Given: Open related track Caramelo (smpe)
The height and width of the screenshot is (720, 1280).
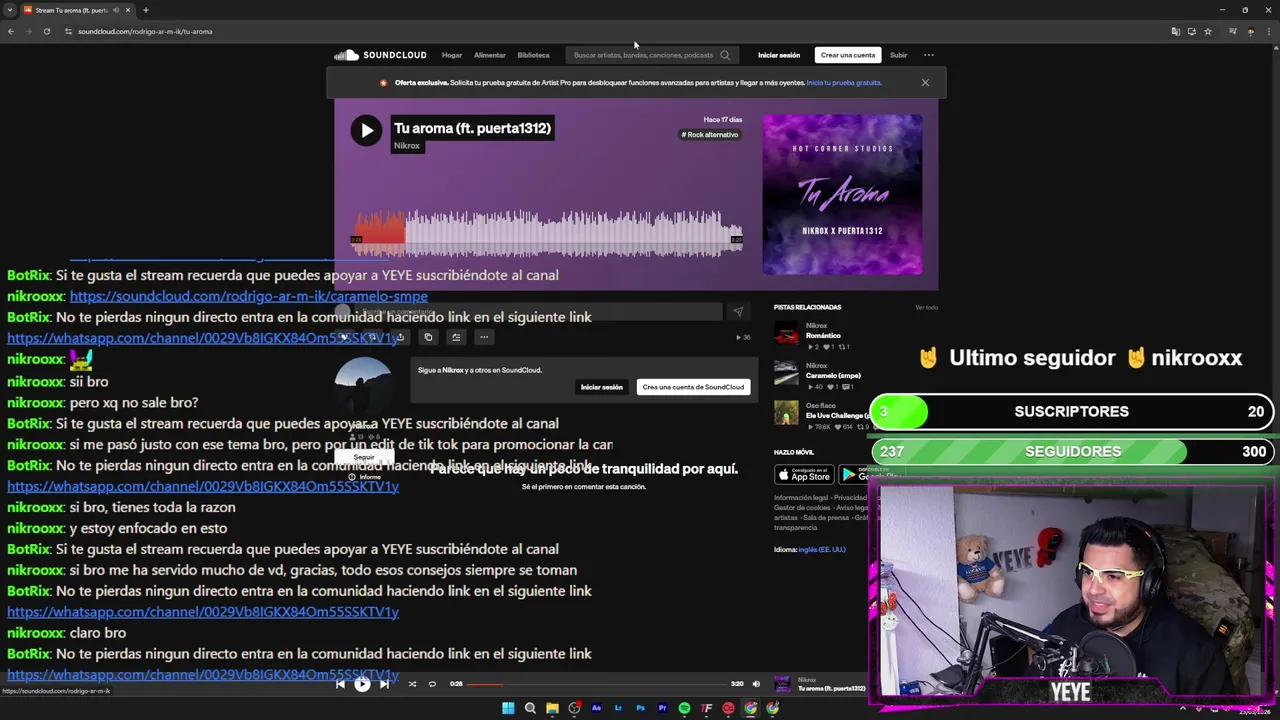Looking at the screenshot, I should coord(833,376).
